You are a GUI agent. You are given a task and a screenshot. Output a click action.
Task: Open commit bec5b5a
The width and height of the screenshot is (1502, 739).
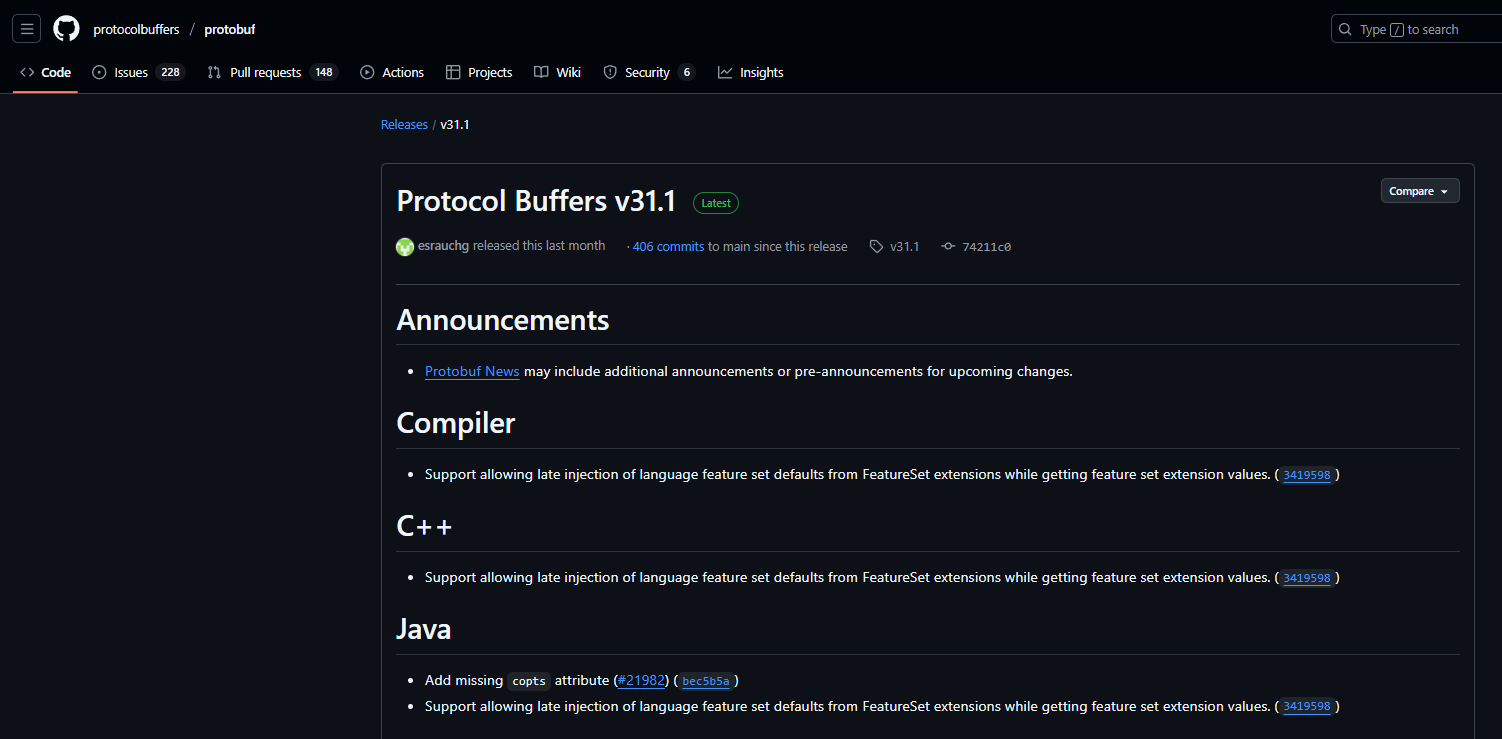click(706, 681)
